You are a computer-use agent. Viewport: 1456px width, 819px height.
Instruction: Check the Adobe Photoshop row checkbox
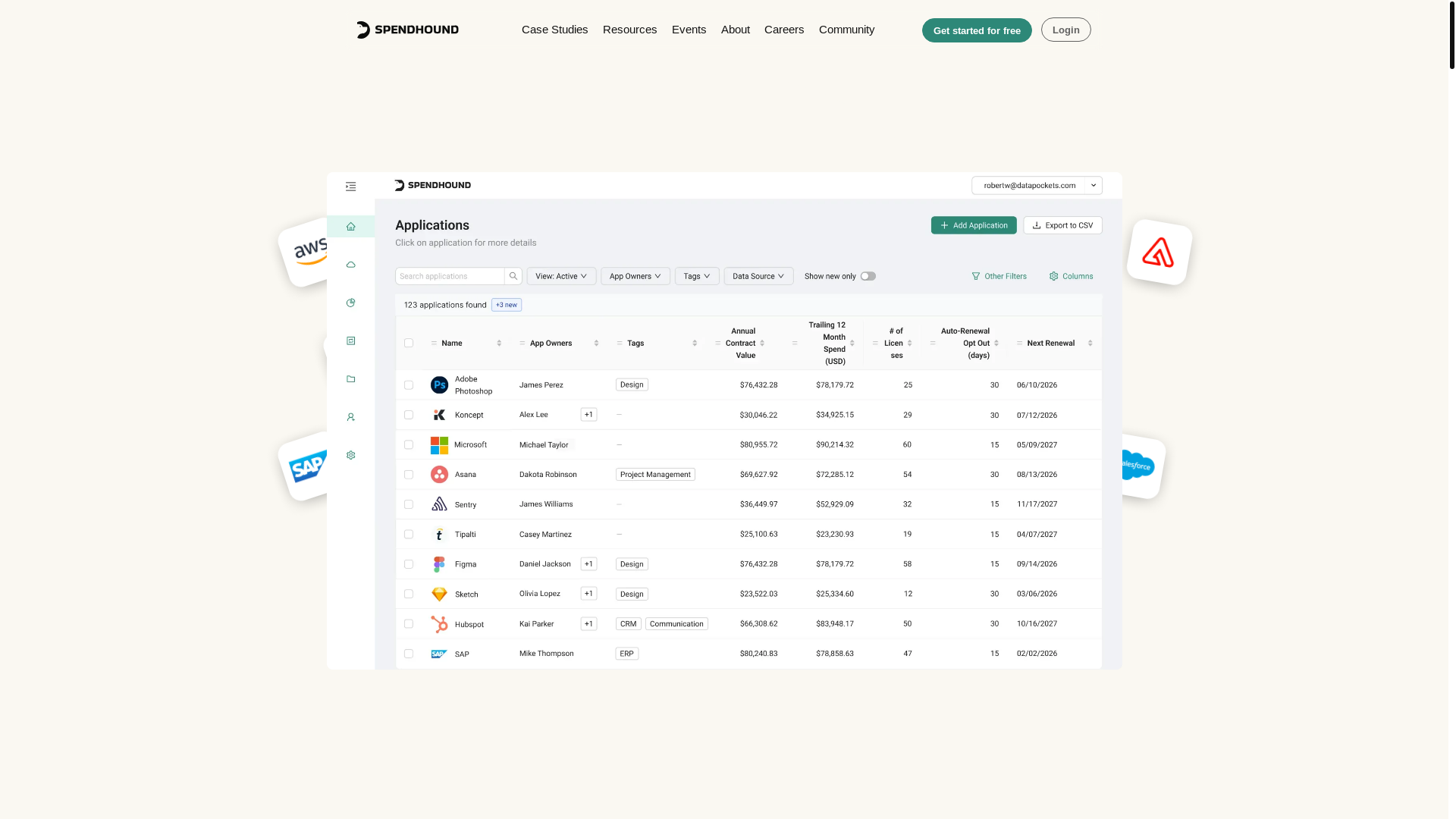409,385
